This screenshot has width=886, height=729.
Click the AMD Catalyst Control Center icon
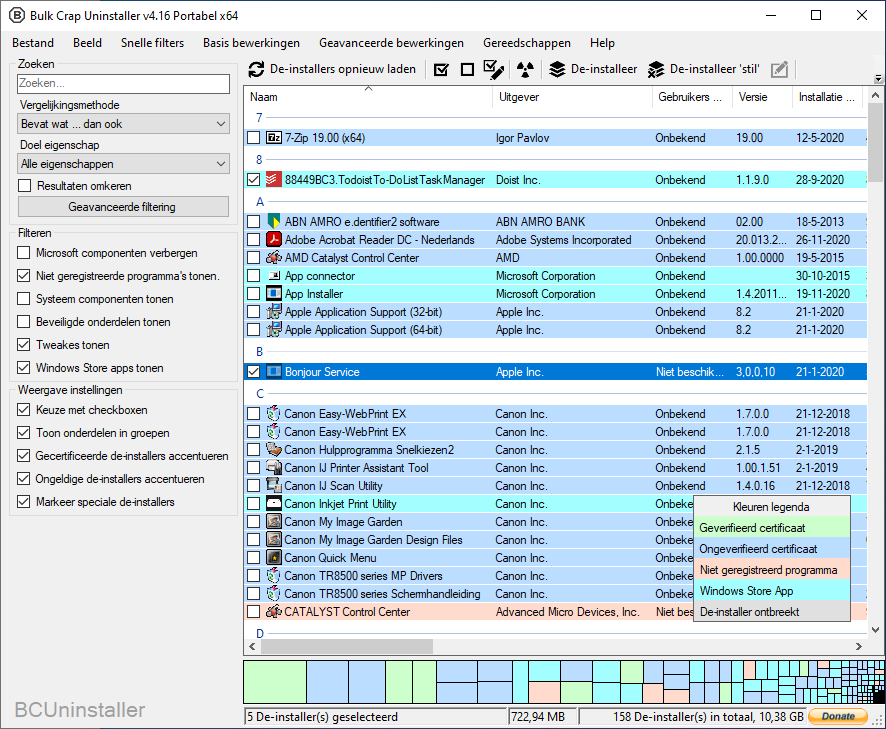click(273, 258)
